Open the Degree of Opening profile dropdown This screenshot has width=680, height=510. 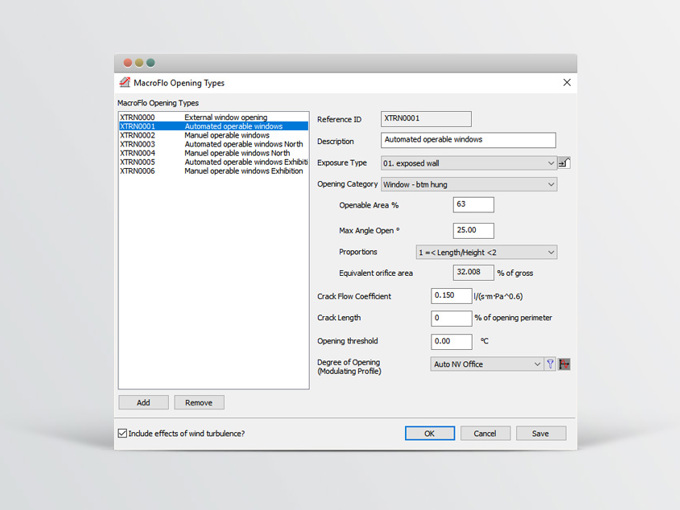[x=537, y=364]
